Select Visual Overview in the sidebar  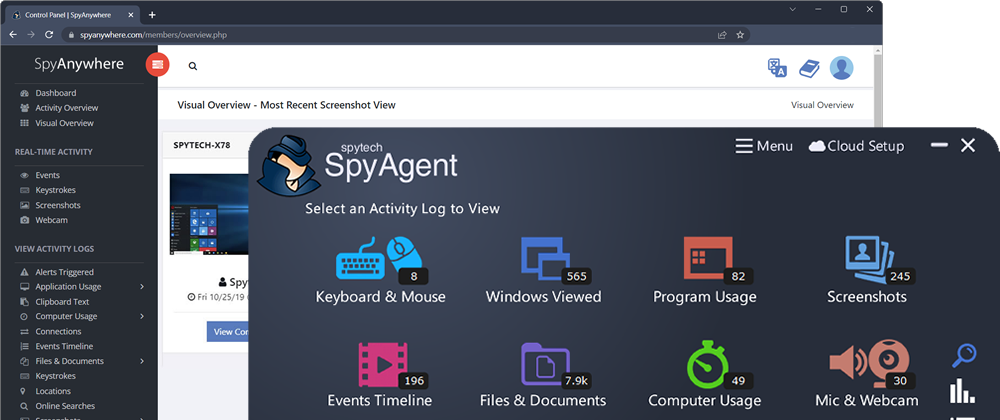[x=64, y=123]
